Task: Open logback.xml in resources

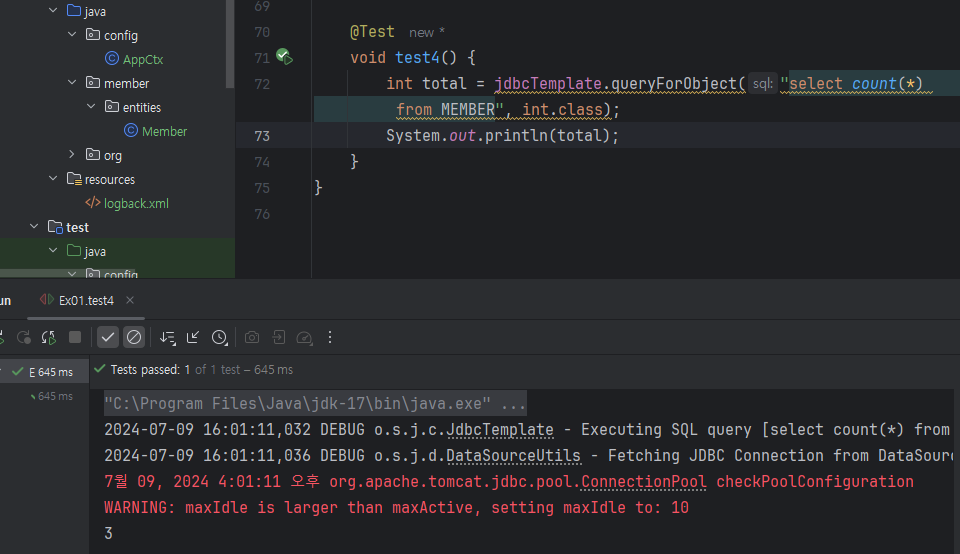Action: click(x=136, y=203)
